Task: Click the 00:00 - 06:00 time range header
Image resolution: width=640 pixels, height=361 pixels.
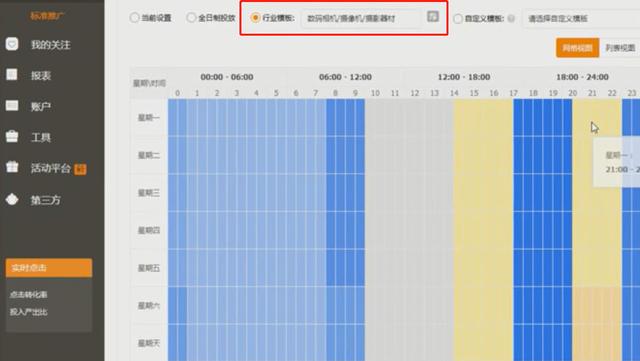Action: [x=227, y=77]
